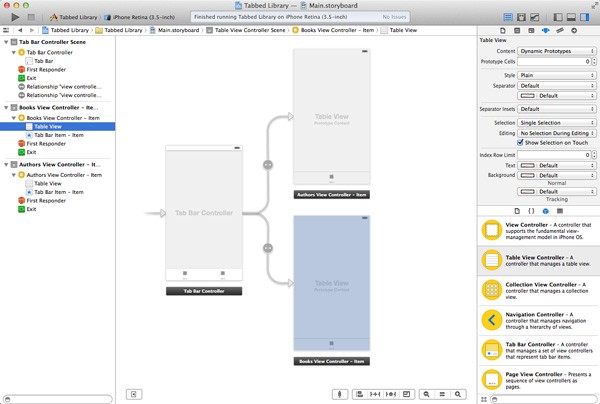
Task: Open the Separator color swatch dropdown
Action: [x=557, y=96]
